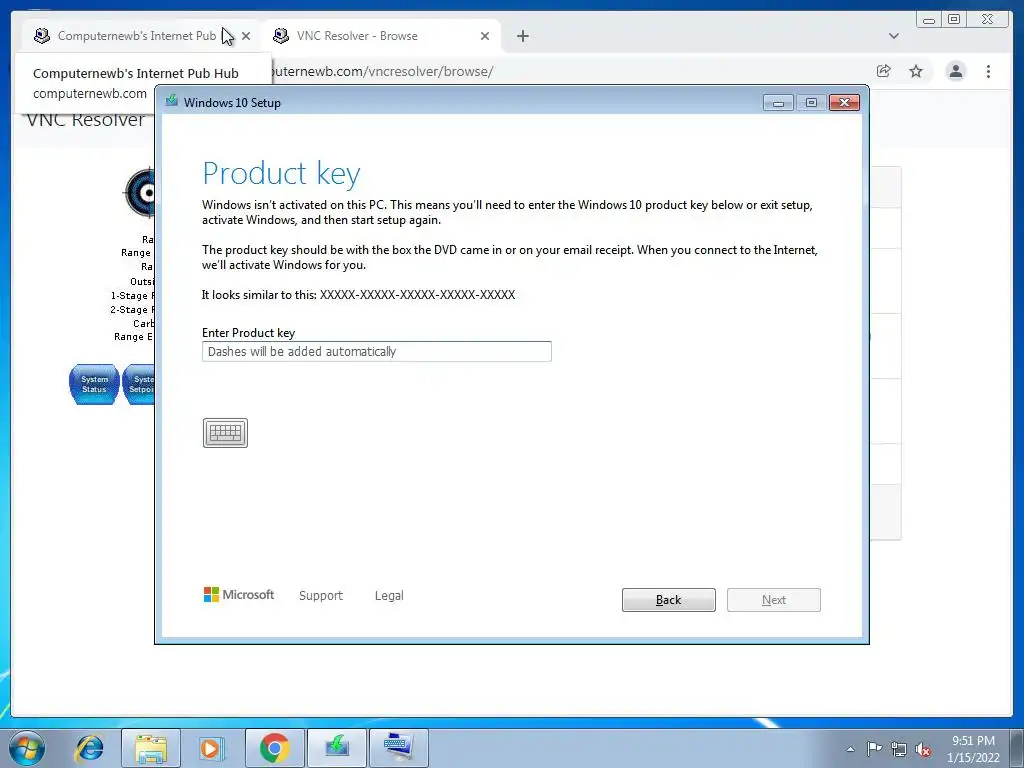Open Chrome's three-dot menu
This screenshot has height=768, width=1024.
988,71
